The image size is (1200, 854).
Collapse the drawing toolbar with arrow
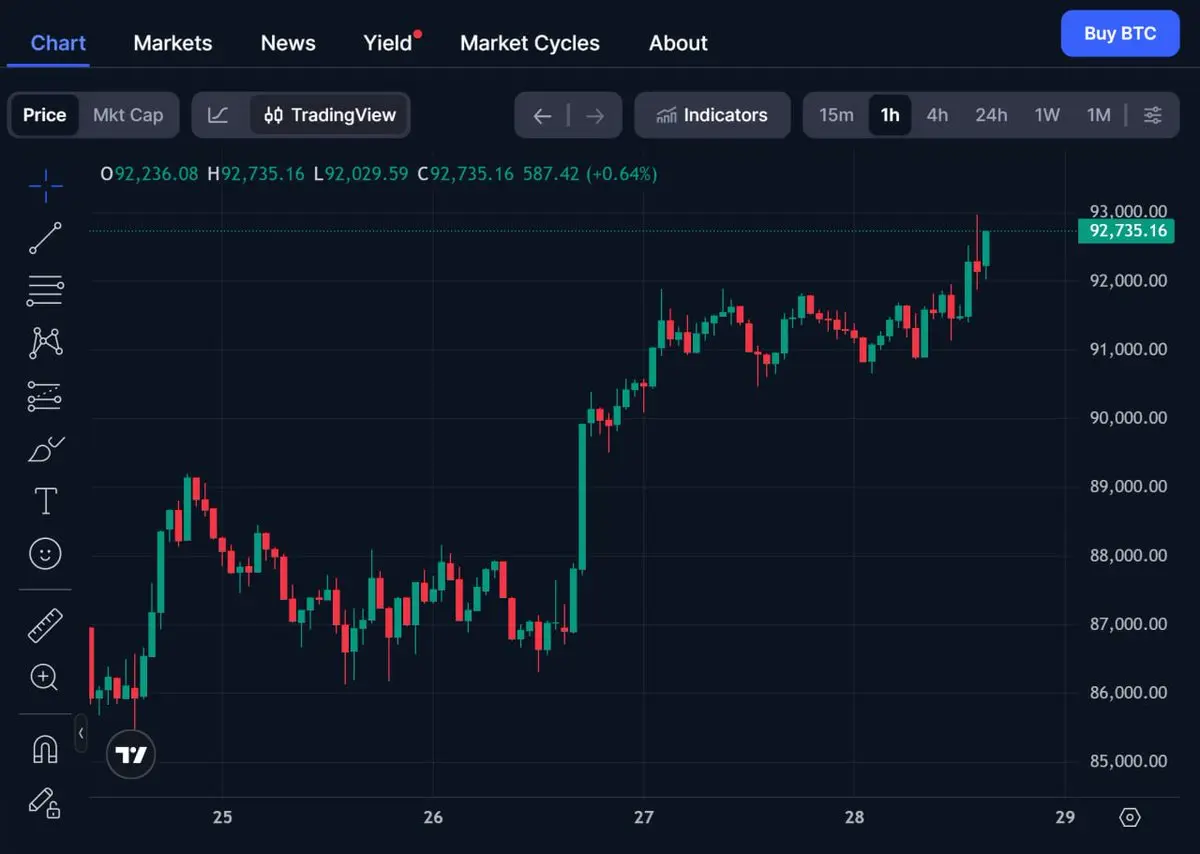pos(81,733)
